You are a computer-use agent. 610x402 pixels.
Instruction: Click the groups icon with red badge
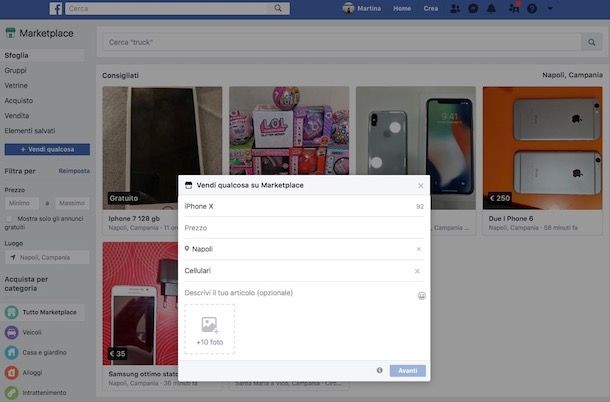tap(514, 8)
